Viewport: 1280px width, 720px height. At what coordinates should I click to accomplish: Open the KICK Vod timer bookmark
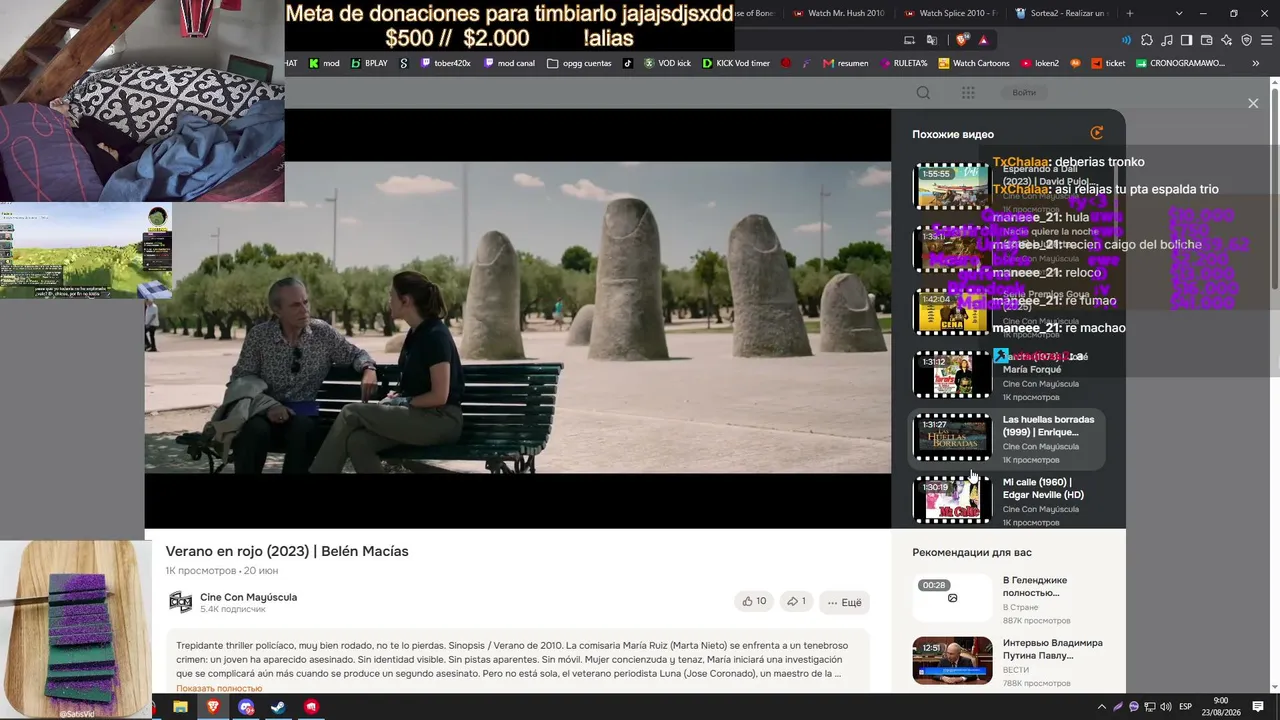coord(736,63)
